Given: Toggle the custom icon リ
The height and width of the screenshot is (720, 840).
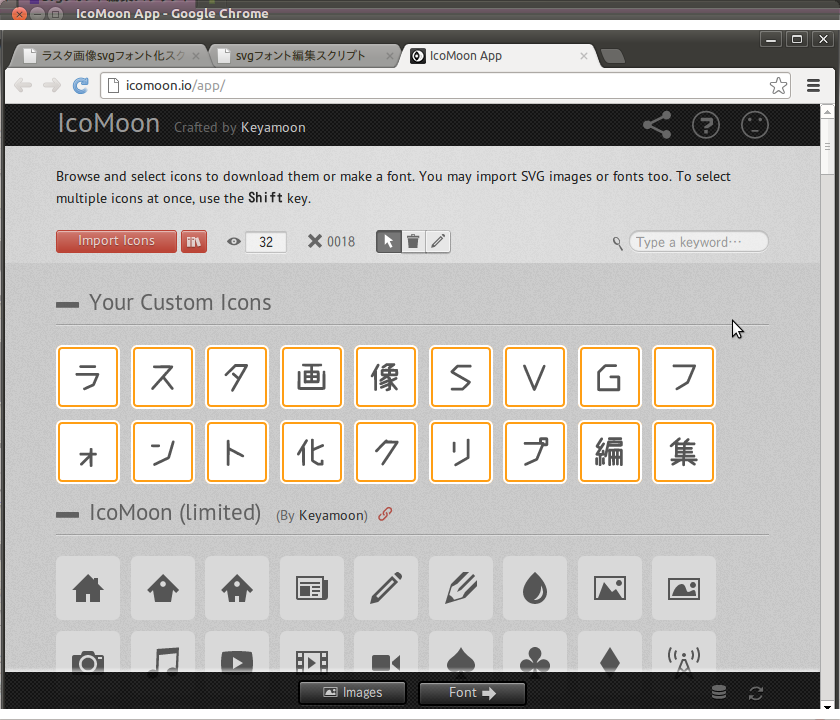Looking at the screenshot, I should (460, 452).
